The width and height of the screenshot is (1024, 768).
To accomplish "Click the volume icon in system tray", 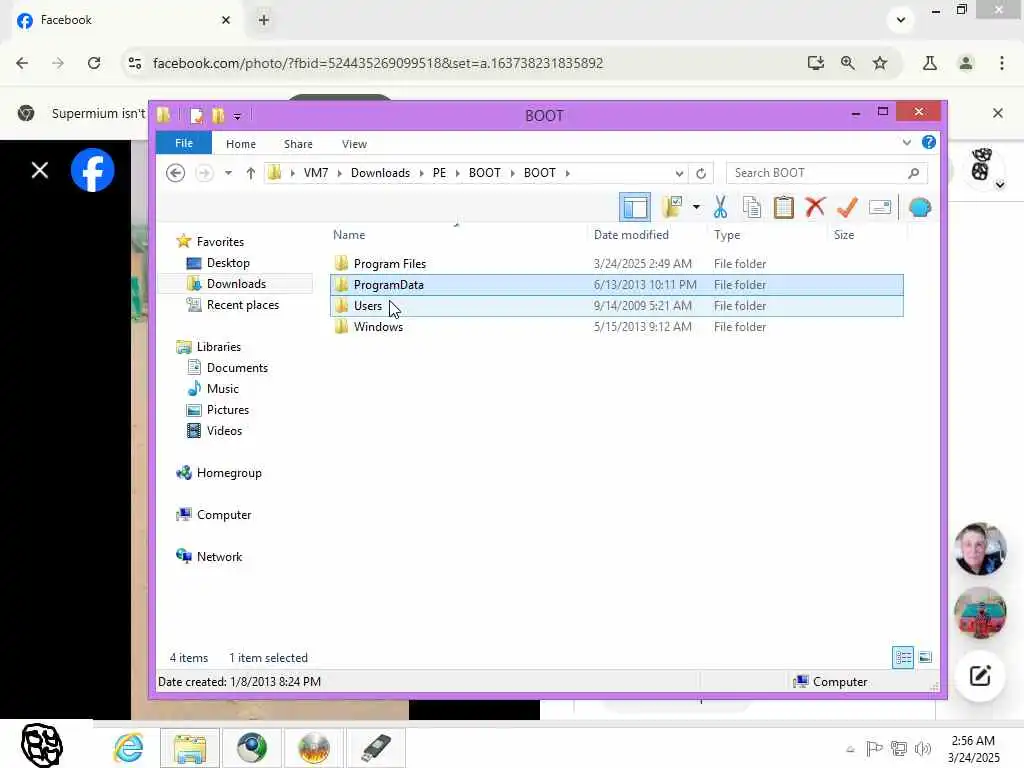I will coord(923,748).
